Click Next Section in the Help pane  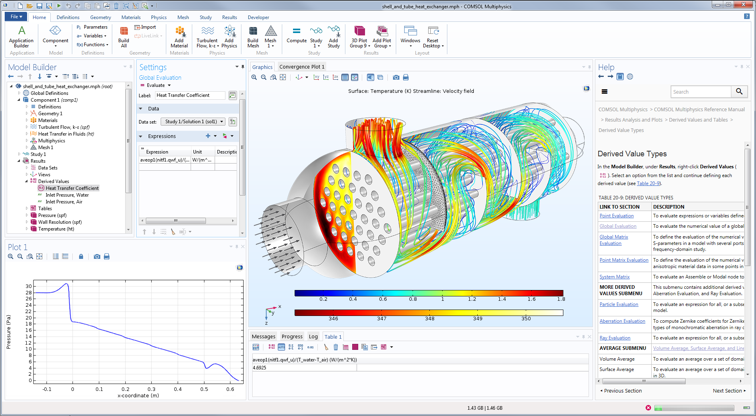(729, 391)
